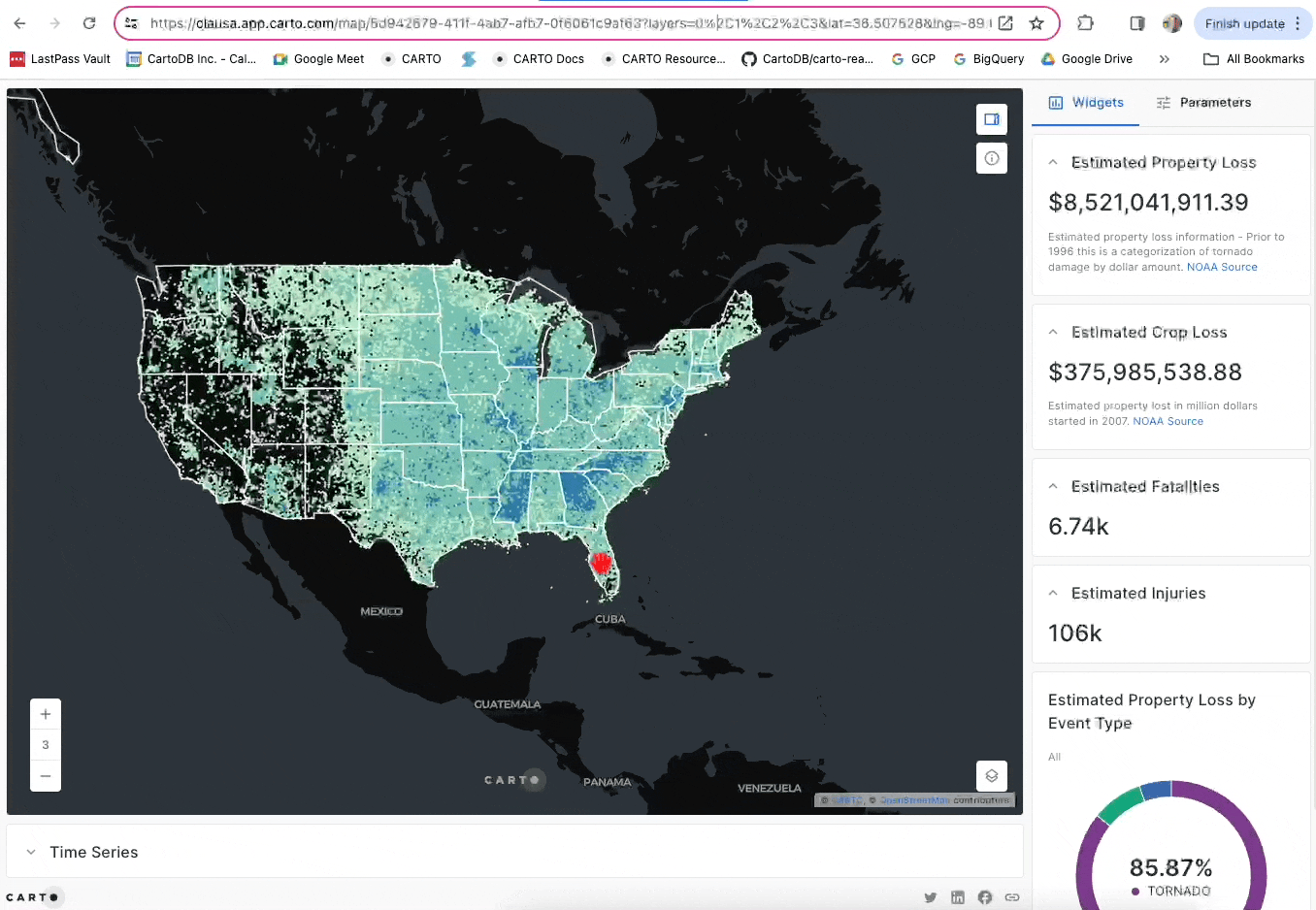Collapse Estimated Property Loss widget
The height and width of the screenshot is (910, 1316).
[1053, 163]
